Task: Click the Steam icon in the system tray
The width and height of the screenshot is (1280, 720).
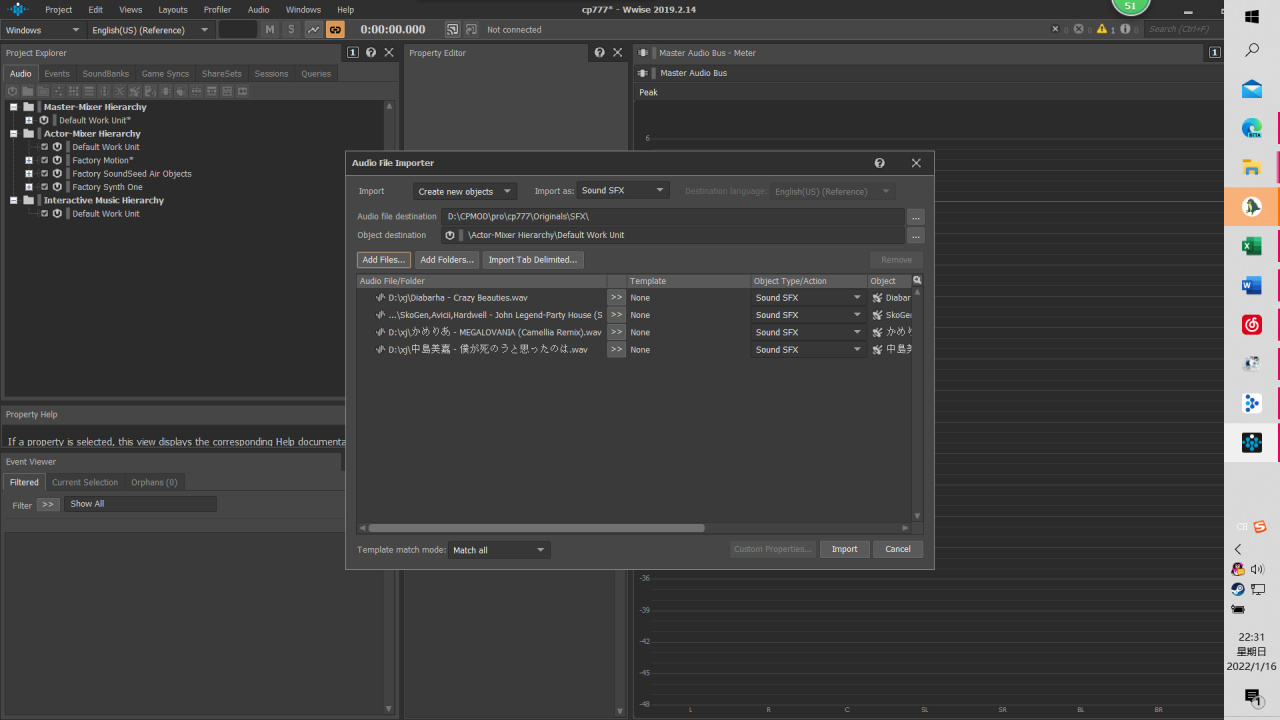Action: click(1238, 589)
